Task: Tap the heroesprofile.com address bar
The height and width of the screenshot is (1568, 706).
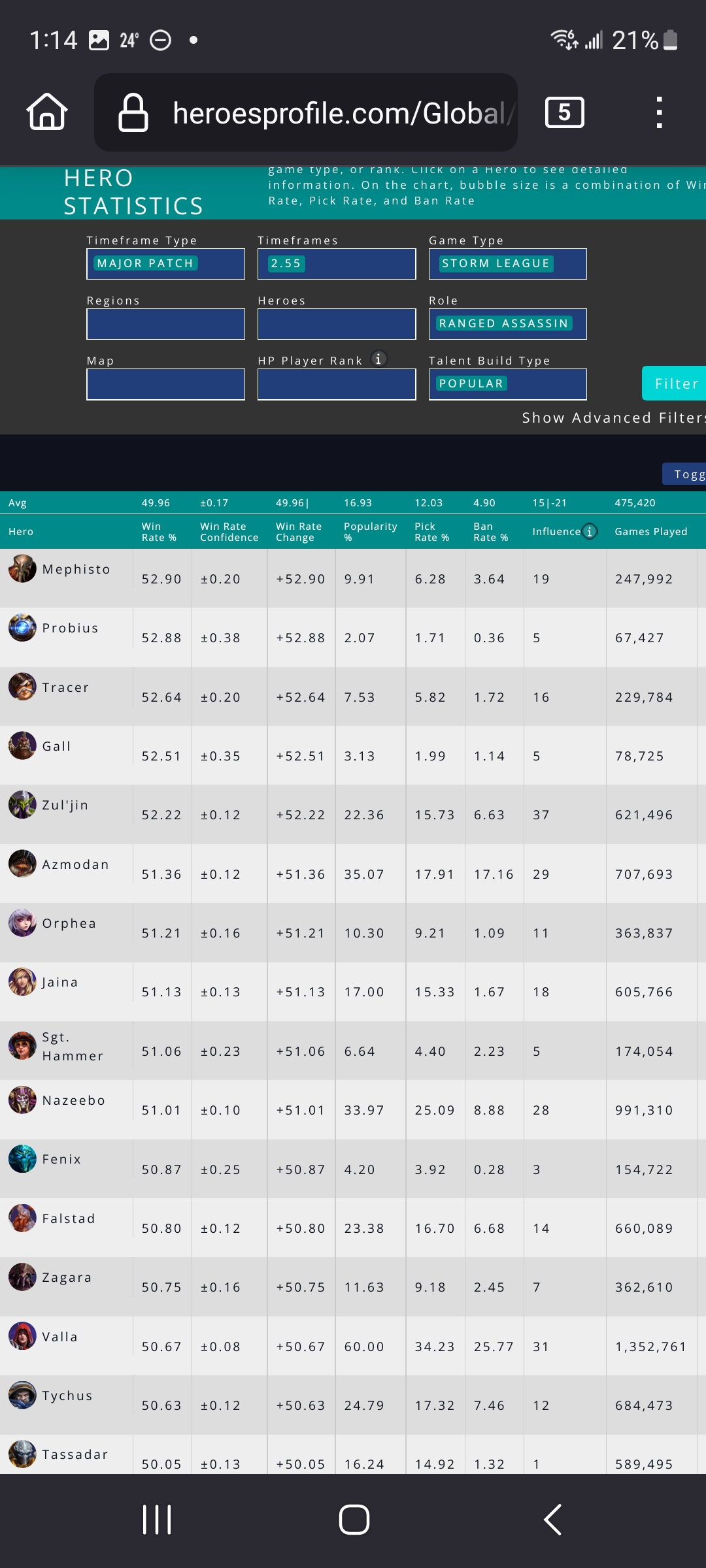Action: [306, 112]
